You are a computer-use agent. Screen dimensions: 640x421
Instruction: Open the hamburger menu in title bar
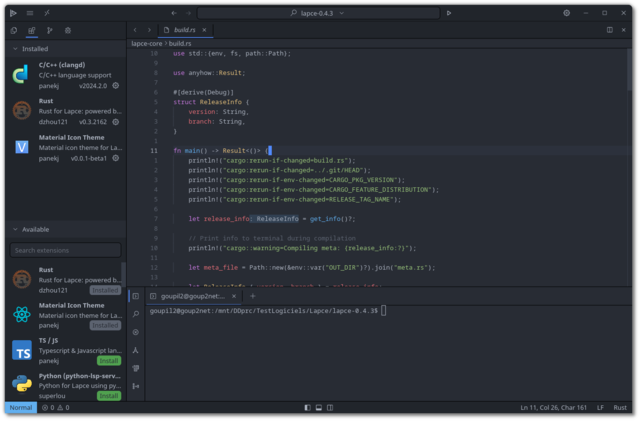point(30,13)
